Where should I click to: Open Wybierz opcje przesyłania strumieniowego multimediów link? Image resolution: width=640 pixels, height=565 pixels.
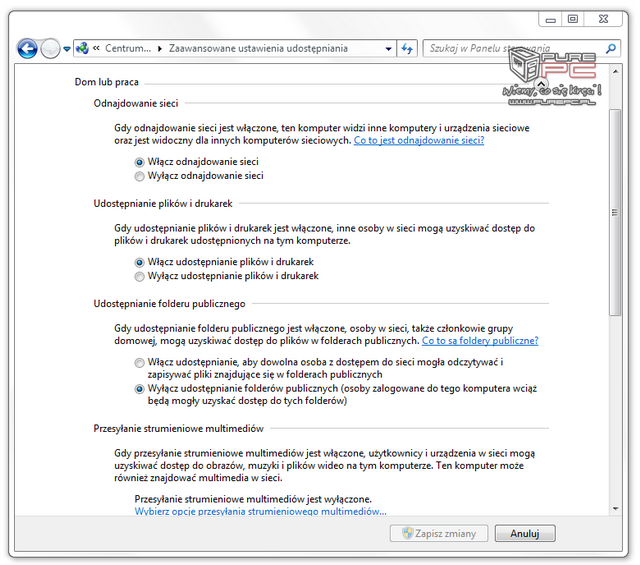coord(260,512)
